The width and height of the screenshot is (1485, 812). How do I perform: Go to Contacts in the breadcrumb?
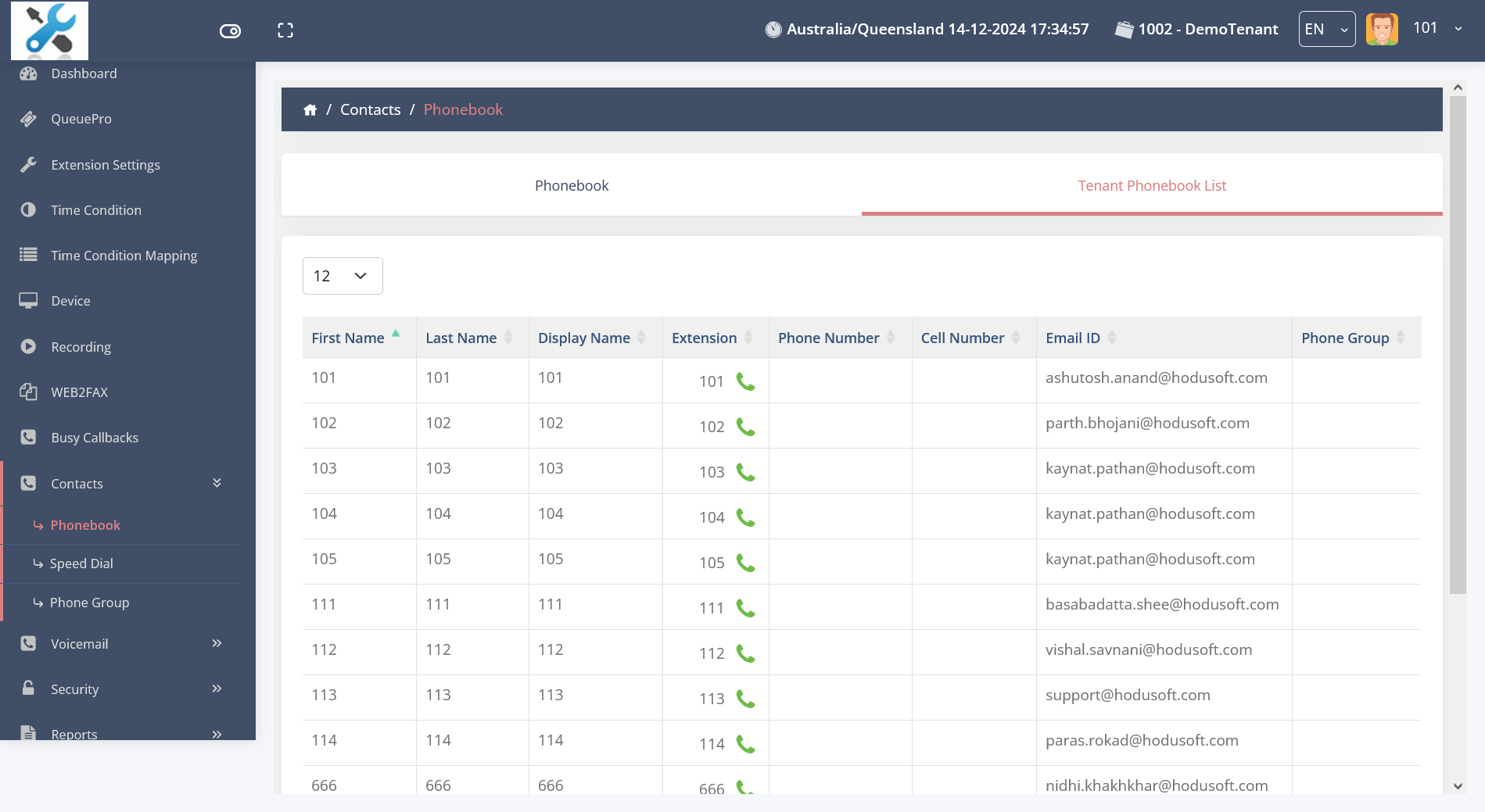point(370,110)
